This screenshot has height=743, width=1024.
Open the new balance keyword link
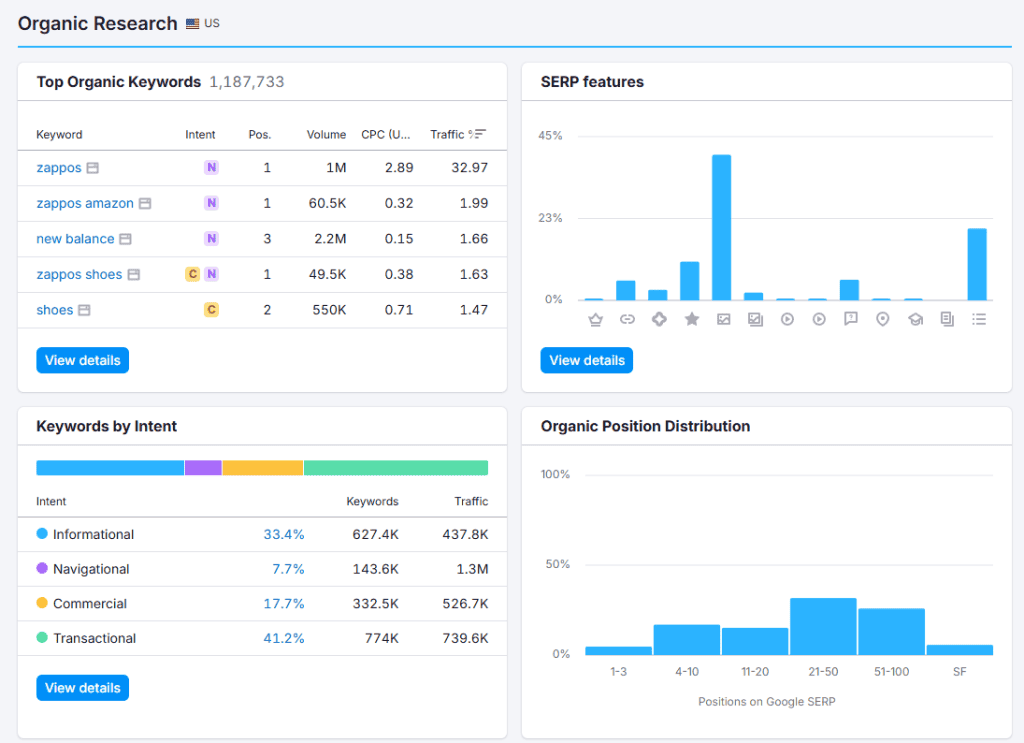pos(75,239)
